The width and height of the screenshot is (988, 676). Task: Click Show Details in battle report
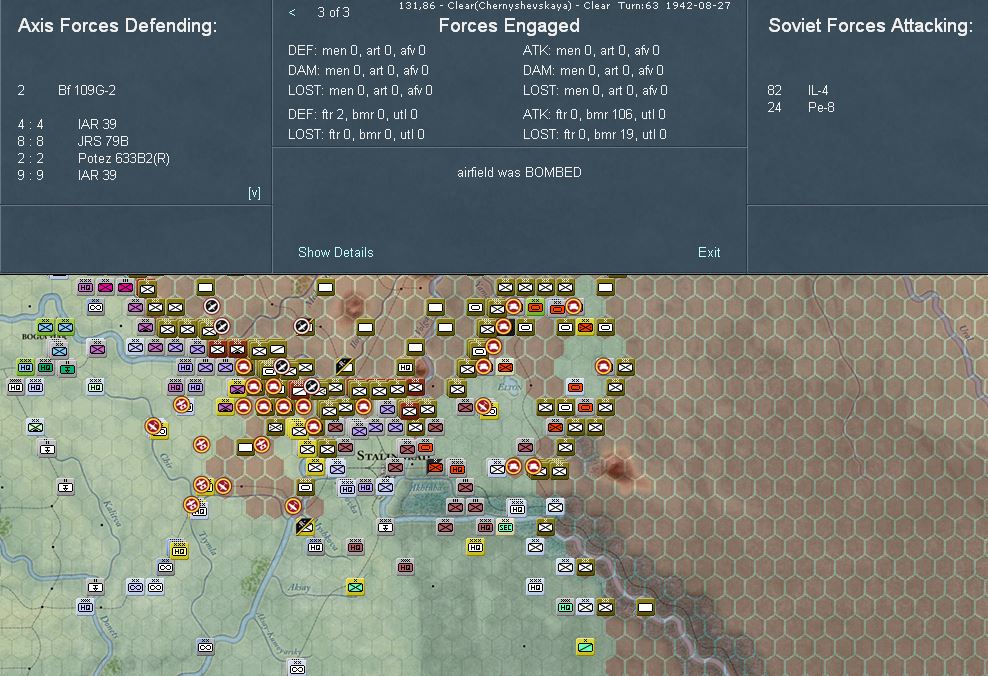coord(335,252)
